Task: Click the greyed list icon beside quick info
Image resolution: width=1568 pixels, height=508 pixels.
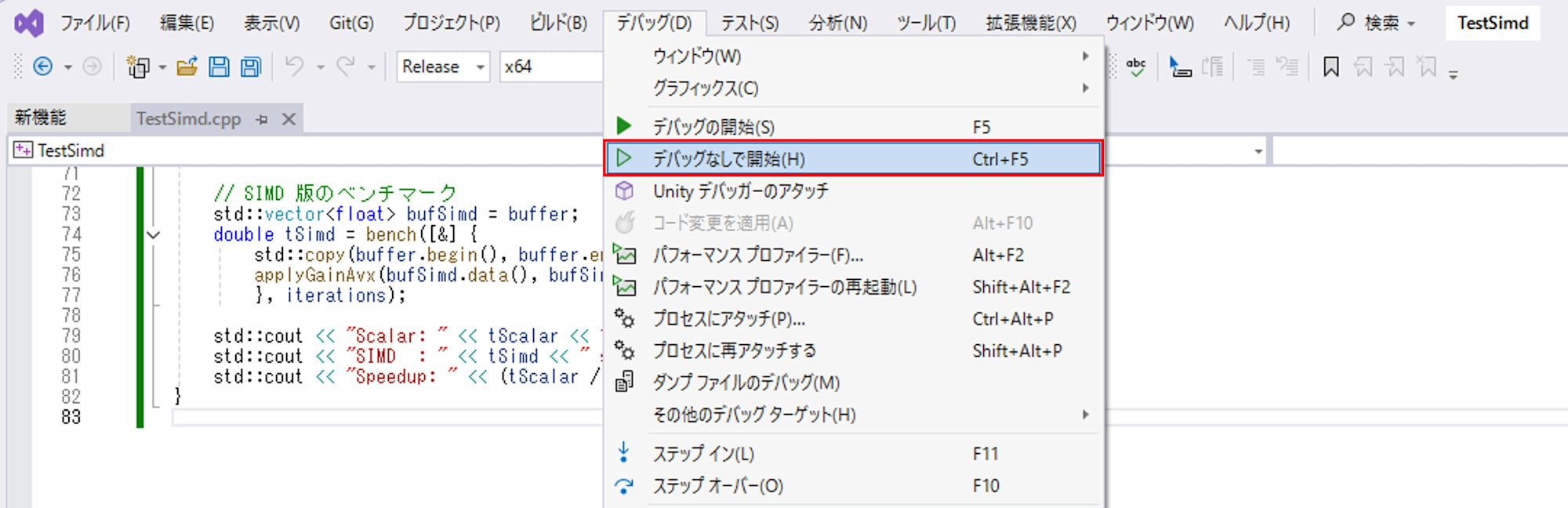Action: (1213, 67)
